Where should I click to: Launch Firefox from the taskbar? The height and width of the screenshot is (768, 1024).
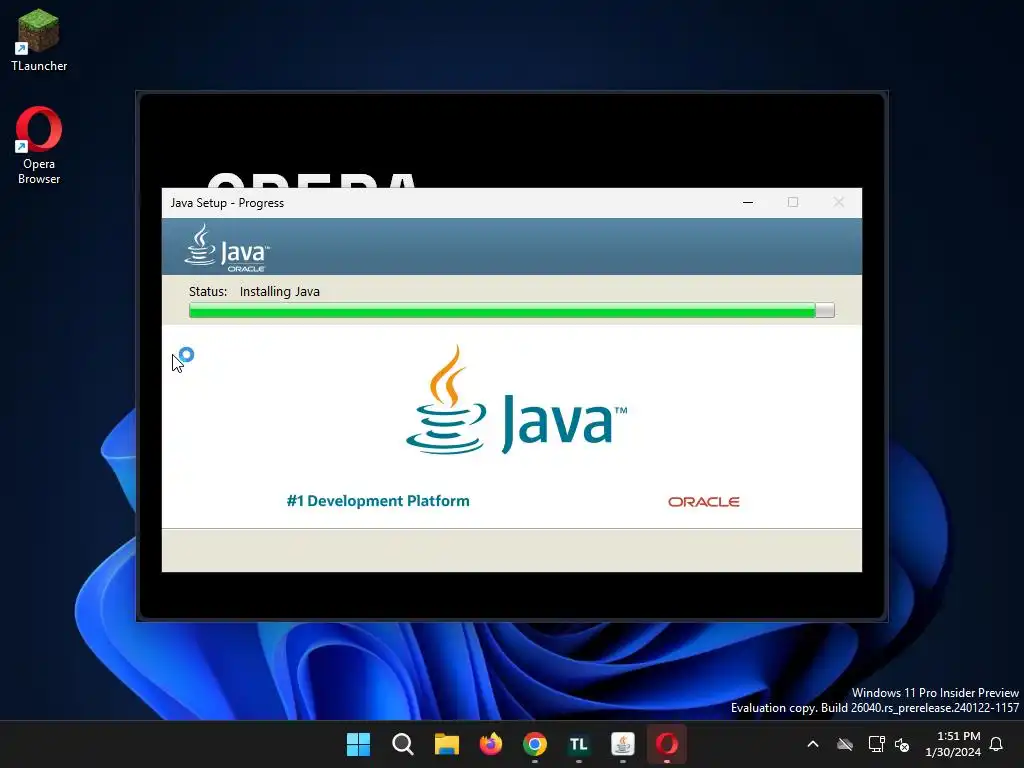coord(490,744)
